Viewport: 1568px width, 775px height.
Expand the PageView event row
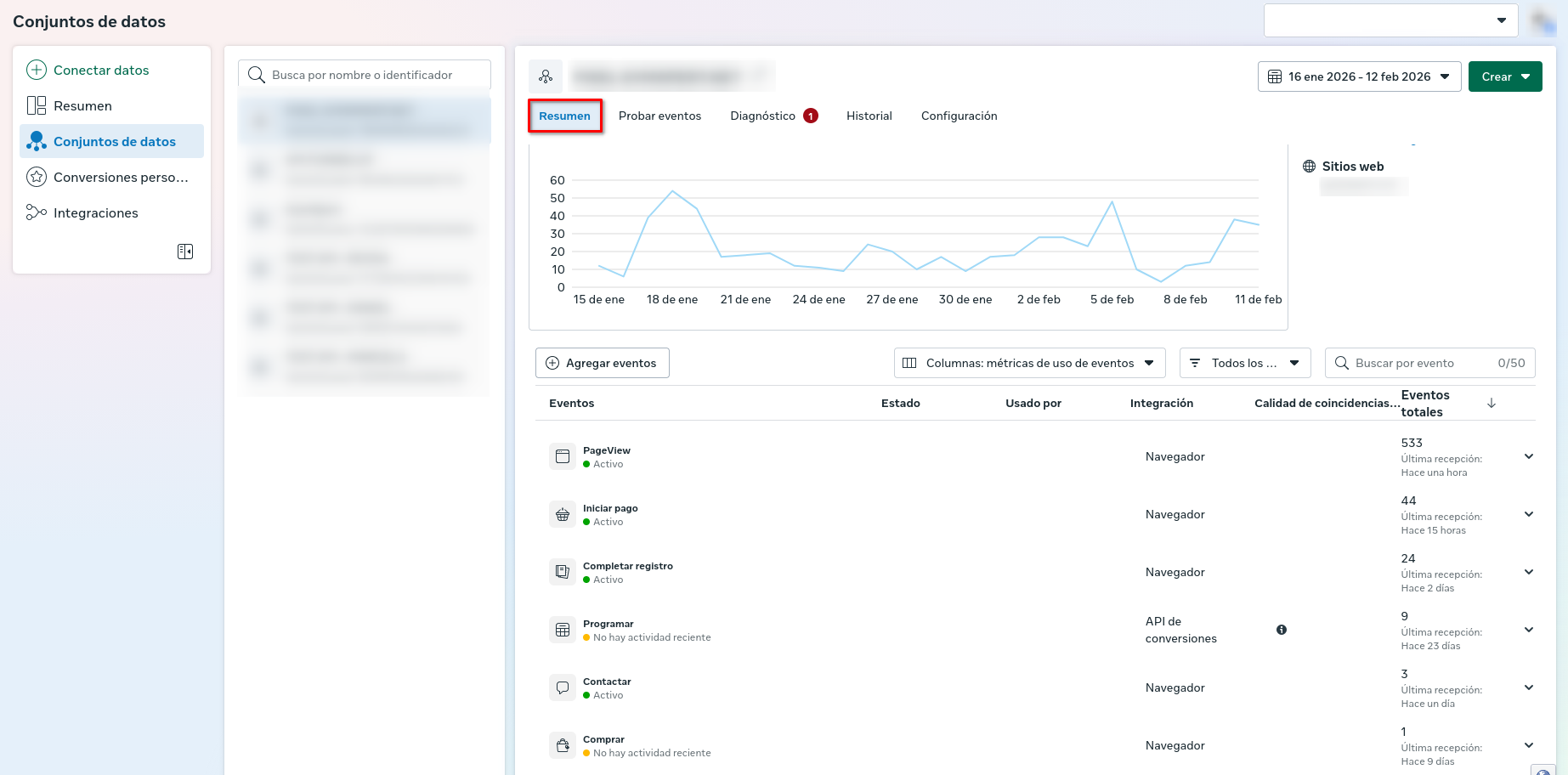tap(1529, 457)
